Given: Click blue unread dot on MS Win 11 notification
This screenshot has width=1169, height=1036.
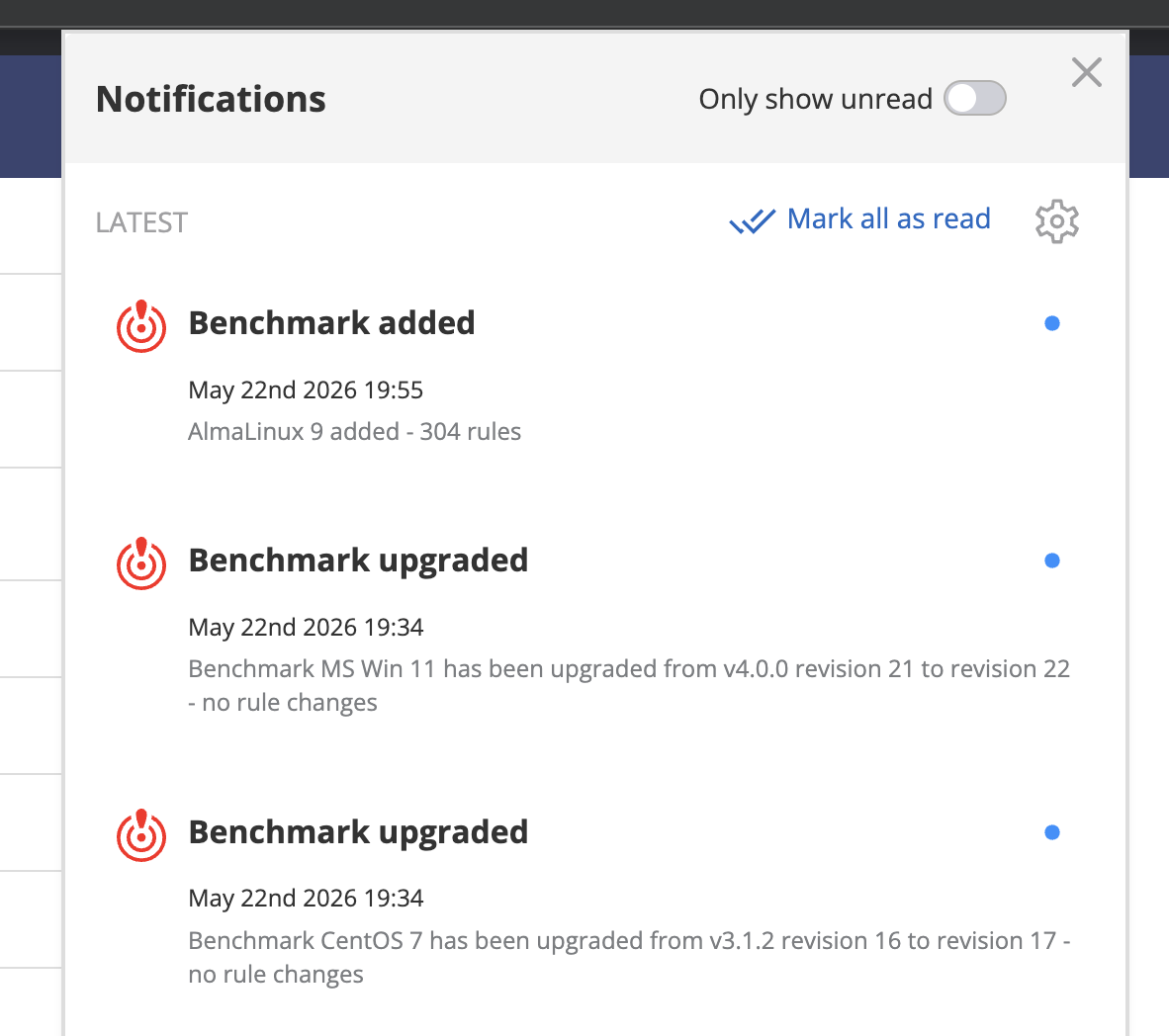Looking at the screenshot, I should coord(1052,561).
